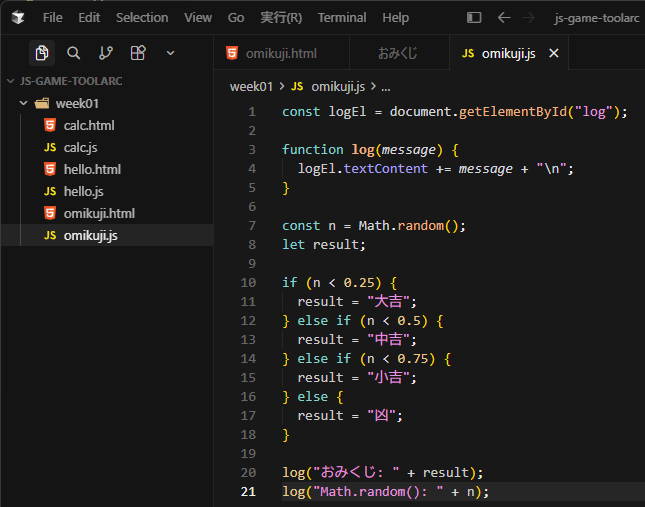Viewport: 645px width, 507px height.
Task: Open the Extensions view icon
Action: [x=138, y=53]
